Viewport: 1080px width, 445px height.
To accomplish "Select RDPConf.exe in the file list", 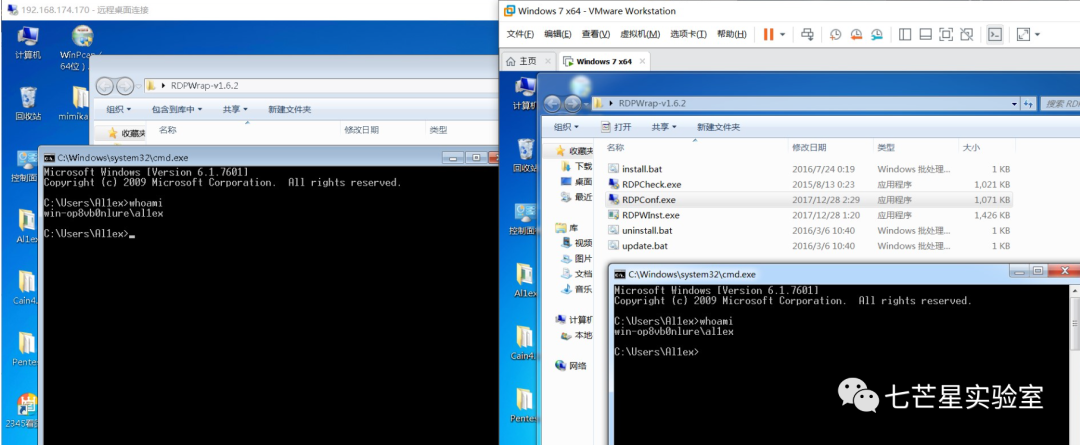I will pos(650,199).
